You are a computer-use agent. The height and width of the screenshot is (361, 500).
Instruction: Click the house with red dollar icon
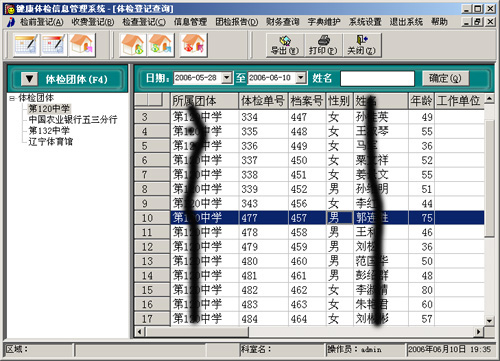tap(193, 45)
